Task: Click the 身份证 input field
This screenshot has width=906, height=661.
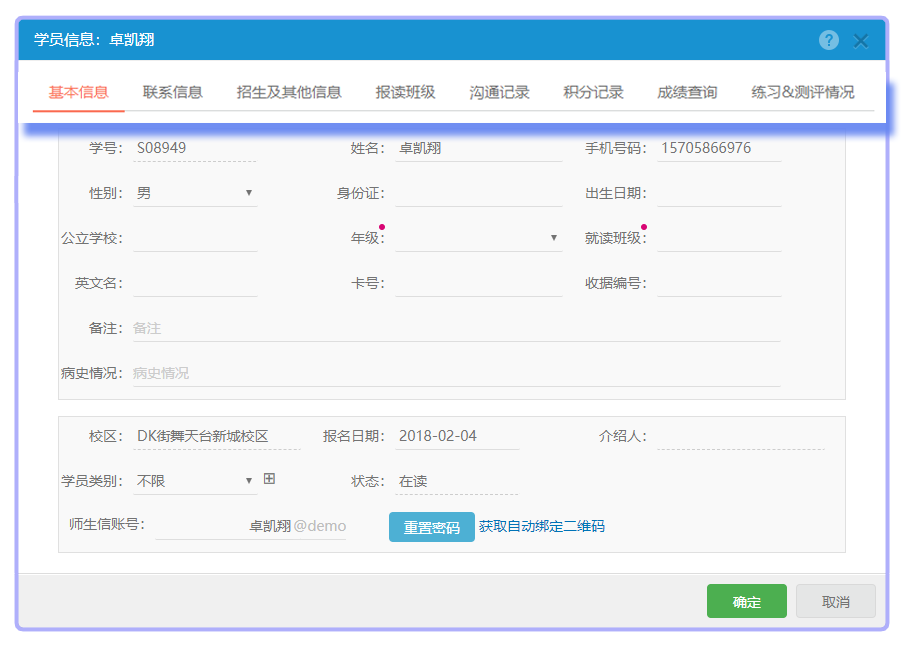Action: point(478,193)
